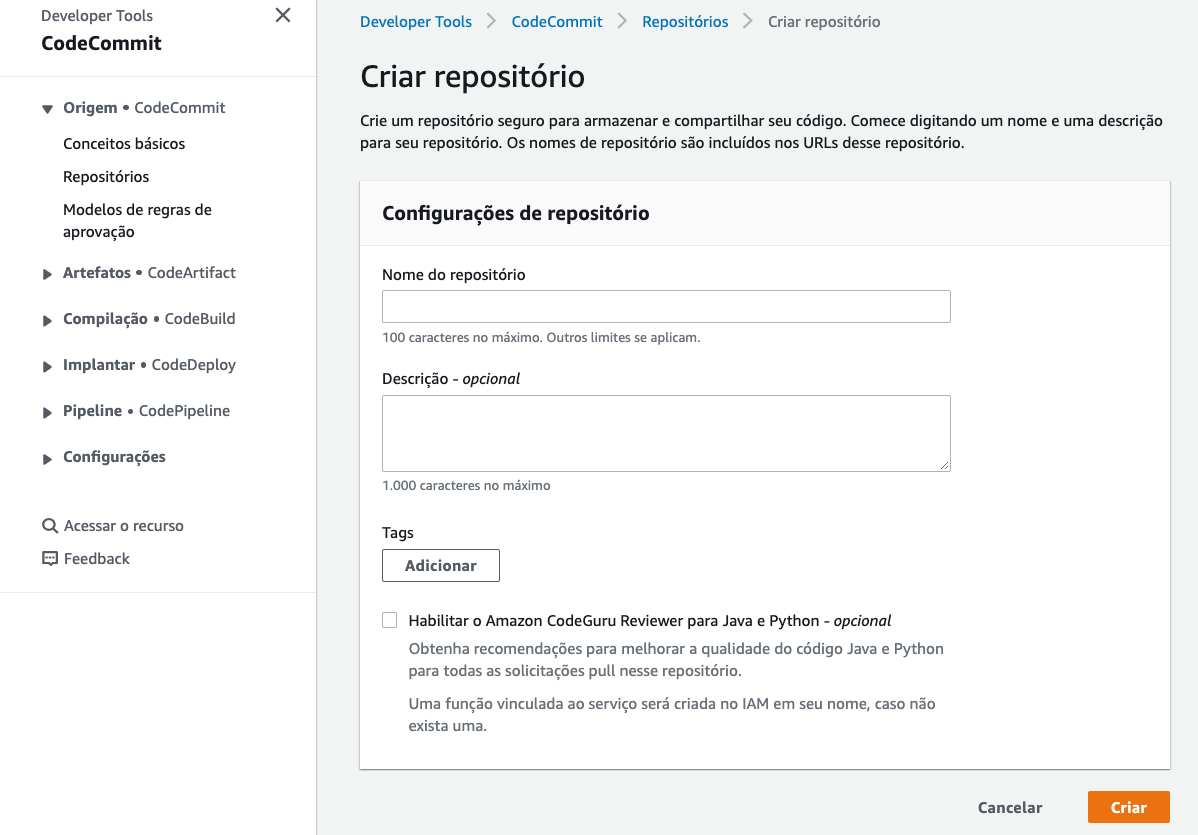The height and width of the screenshot is (835, 1198).
Task: Click the CodeCommit sidebar title
Action: click(102, 43)
